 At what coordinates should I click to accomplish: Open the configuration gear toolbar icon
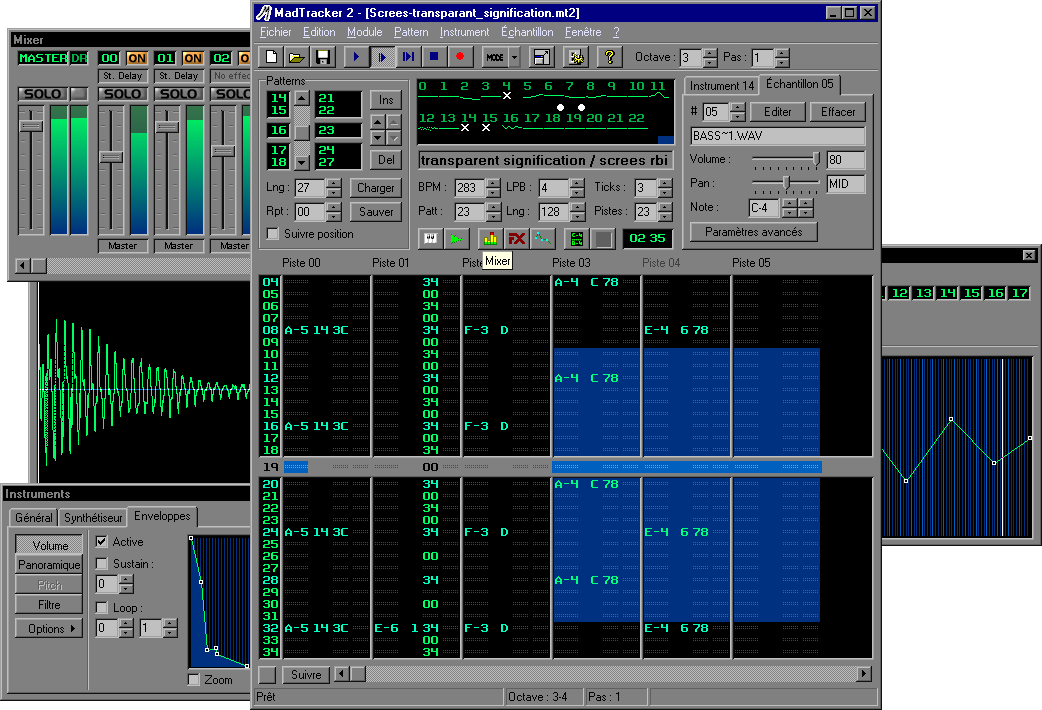(x=576, y=57)
